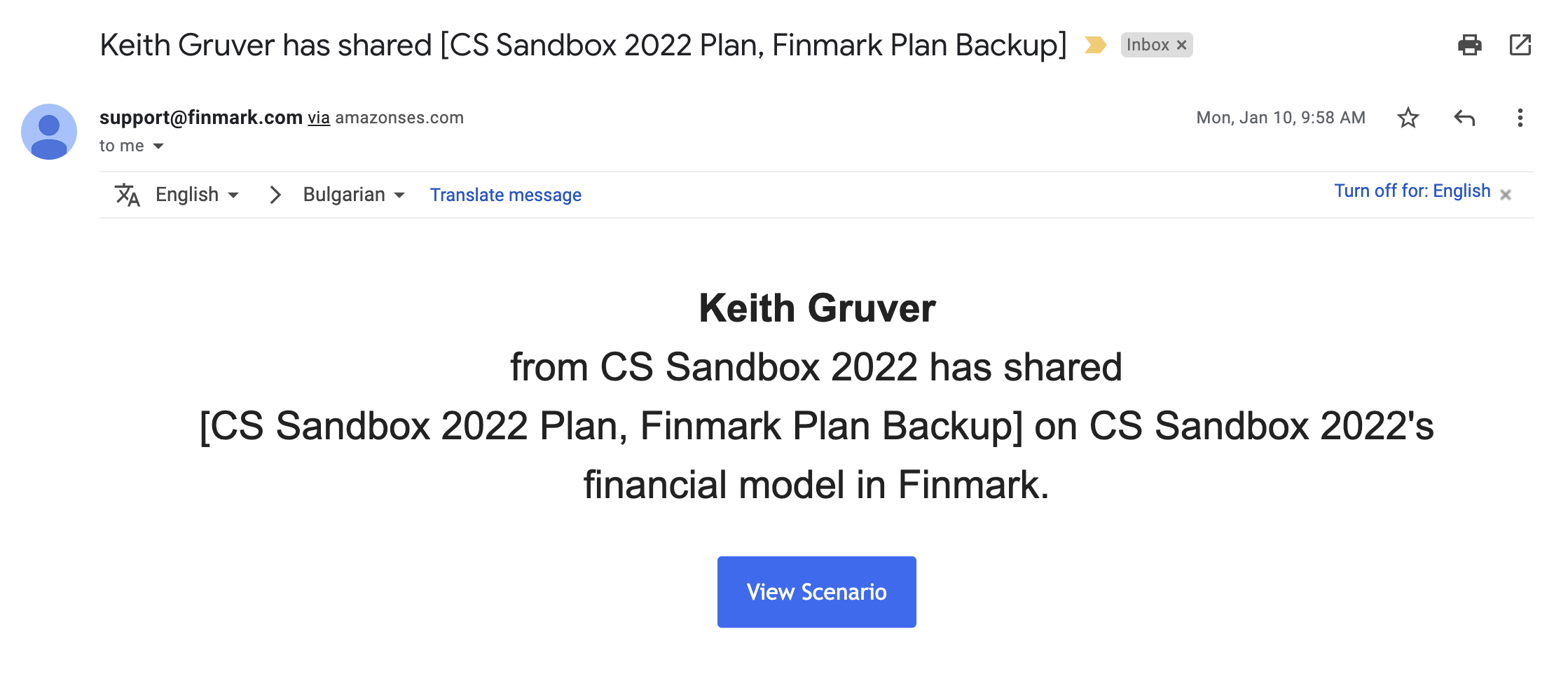Click the sender profile avatar
Viewport: 1568px width, 674px height.
click(x=49, y=132)
